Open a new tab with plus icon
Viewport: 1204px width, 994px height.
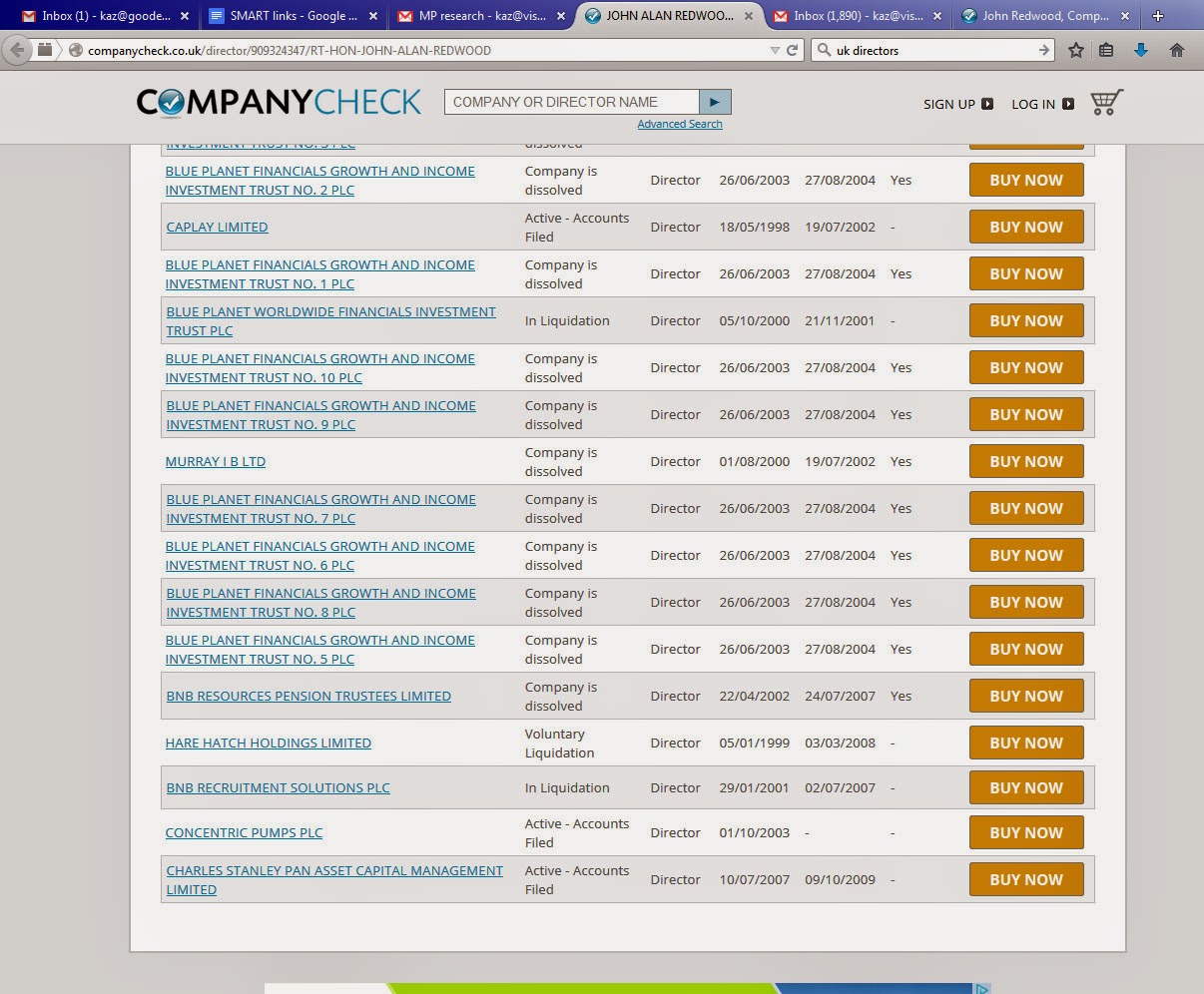tap(1158, 16)
